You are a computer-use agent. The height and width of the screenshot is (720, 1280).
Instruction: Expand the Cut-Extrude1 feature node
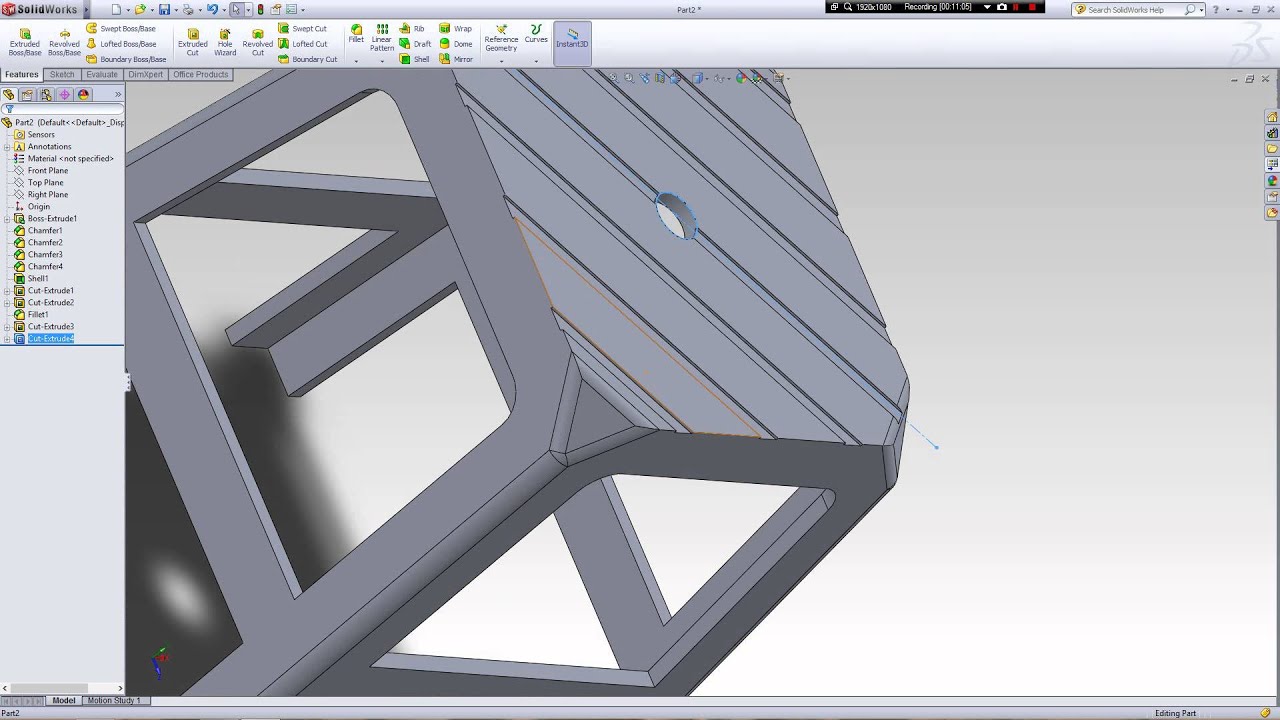pos(7,291)
